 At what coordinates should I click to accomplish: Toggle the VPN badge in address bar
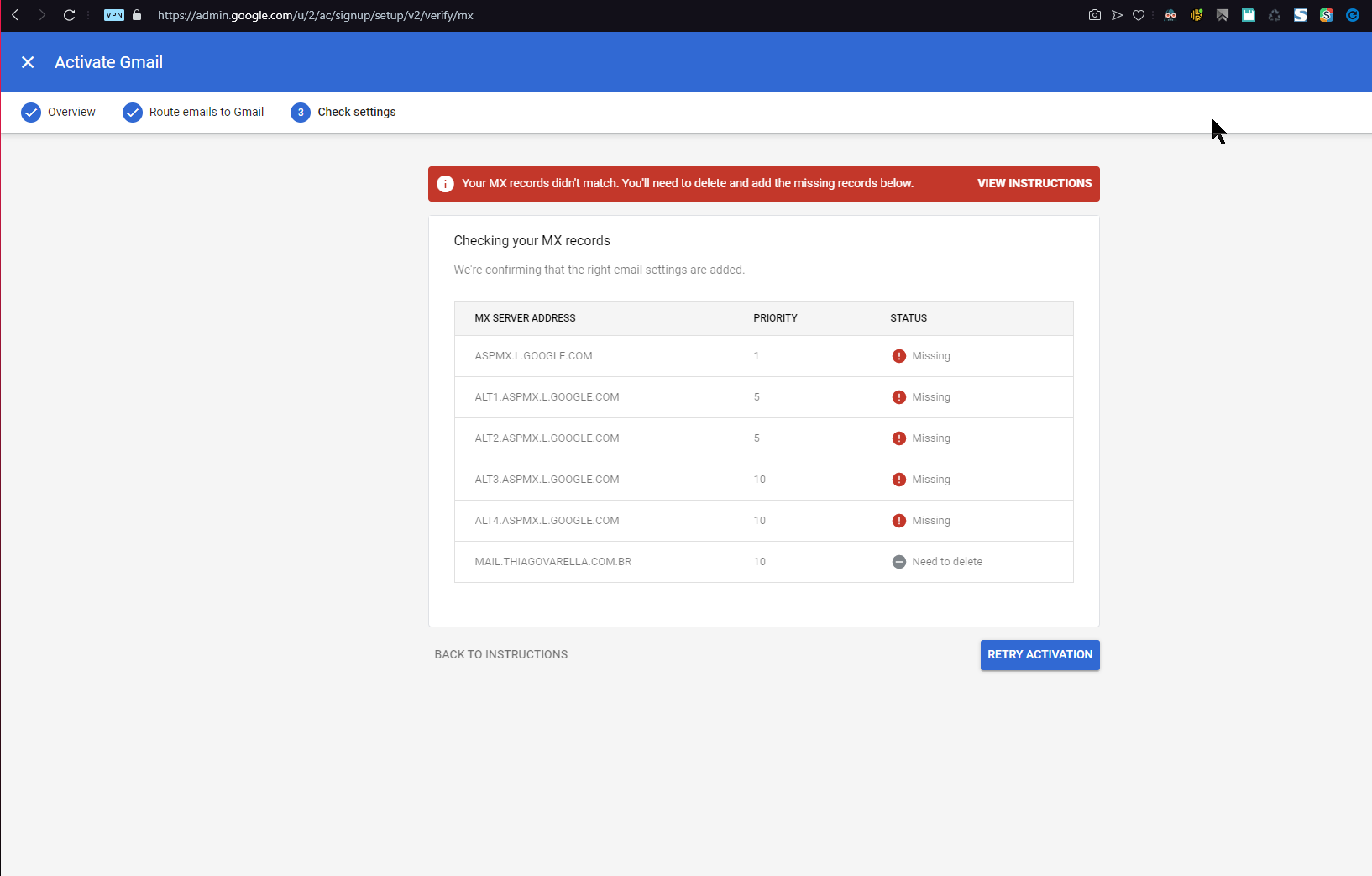(x=114, y=15)
